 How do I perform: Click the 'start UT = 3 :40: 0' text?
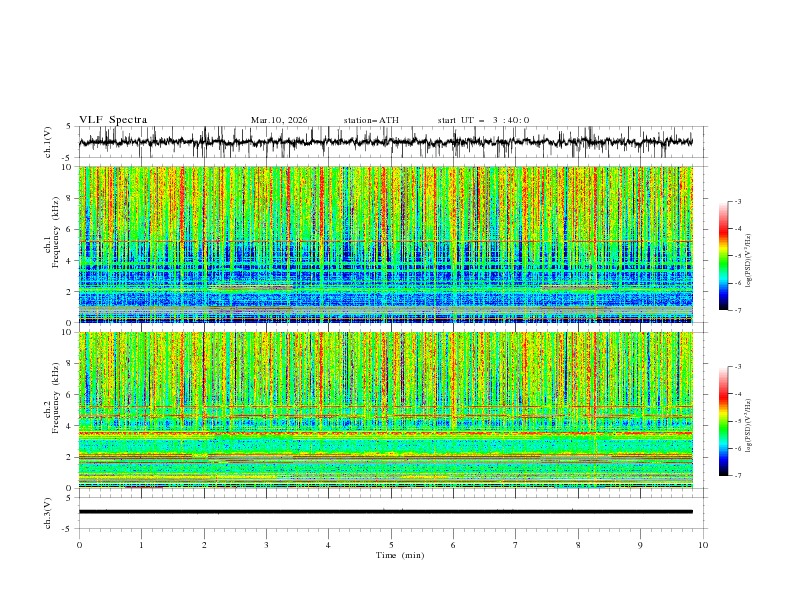tap(483, 120)
